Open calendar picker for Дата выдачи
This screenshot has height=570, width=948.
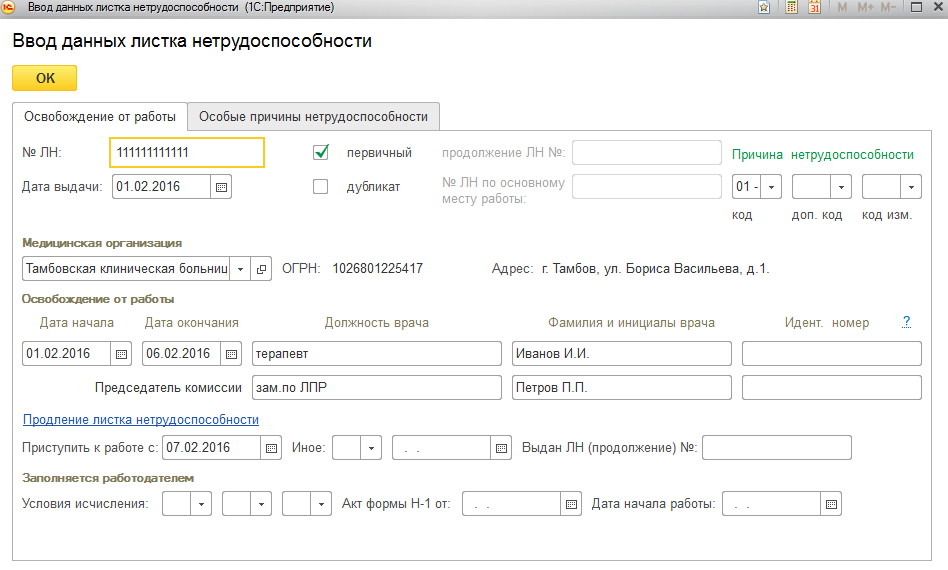pyautogui.click(x=221, y=187)
